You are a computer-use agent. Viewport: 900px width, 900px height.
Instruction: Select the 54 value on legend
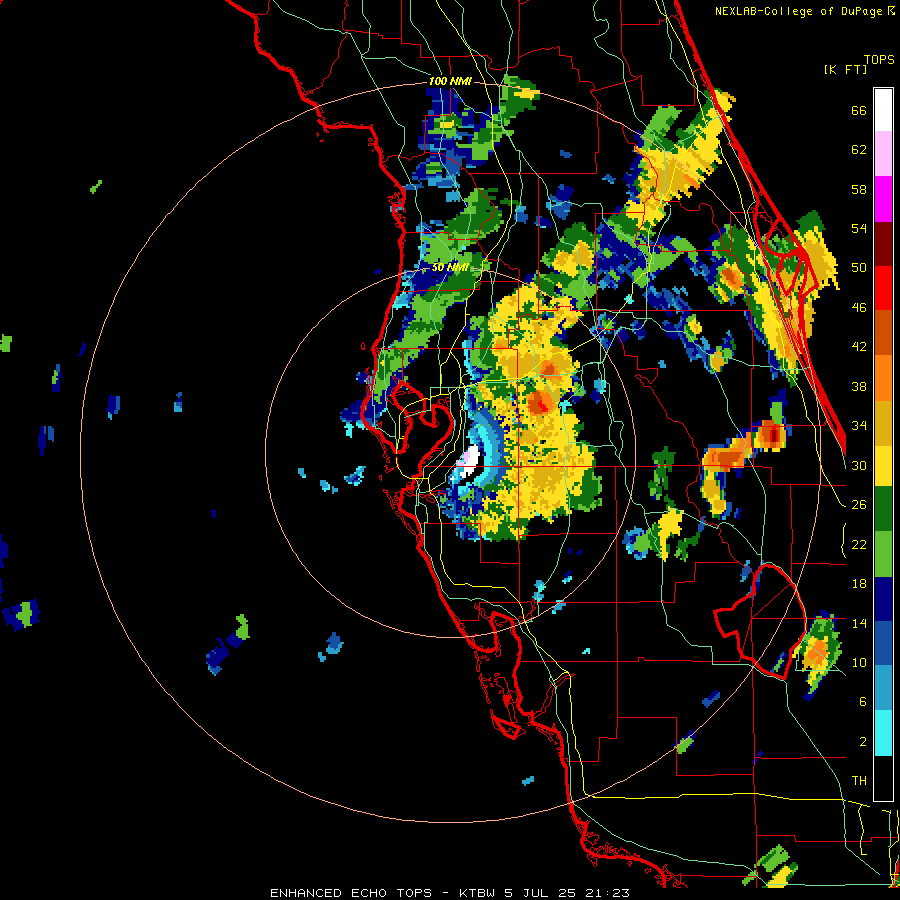pos(859,228)
